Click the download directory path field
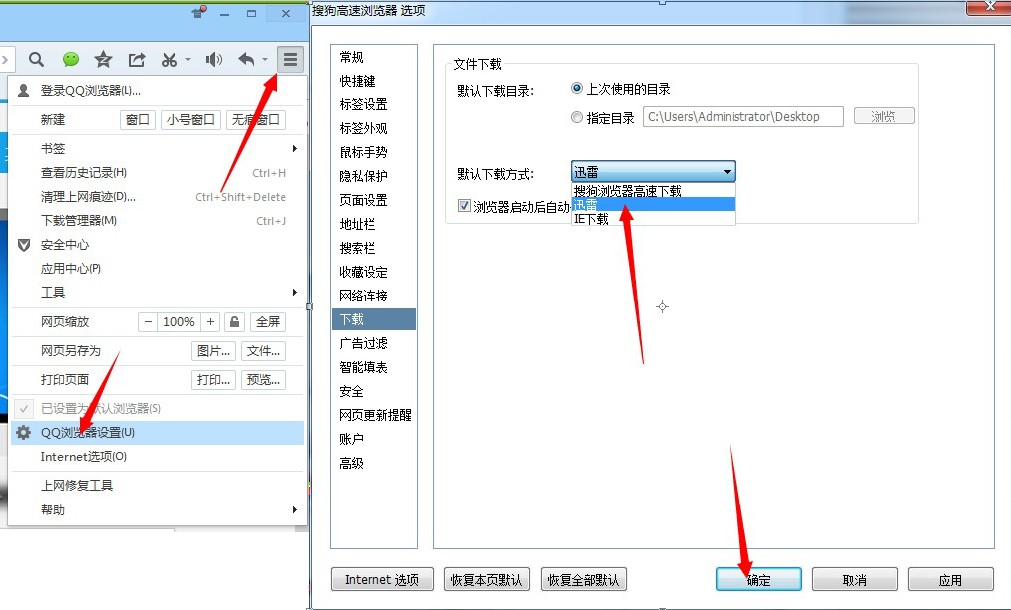Image resolution: width=1011 pixels, height=610 pixels. coord(743,117)
